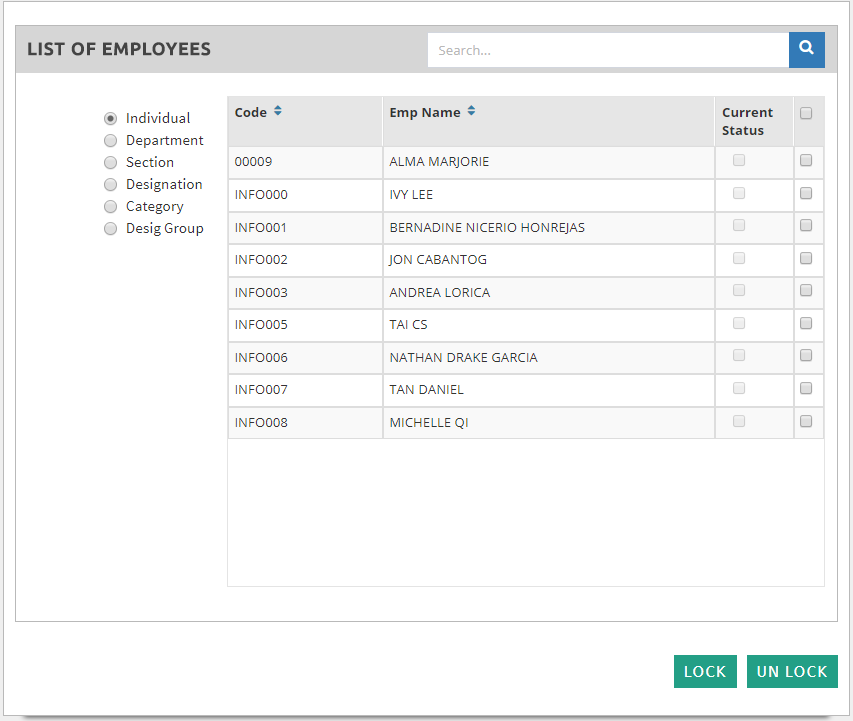Toggle the select-all header checkbox
The image size is (853, 721).
806,113
